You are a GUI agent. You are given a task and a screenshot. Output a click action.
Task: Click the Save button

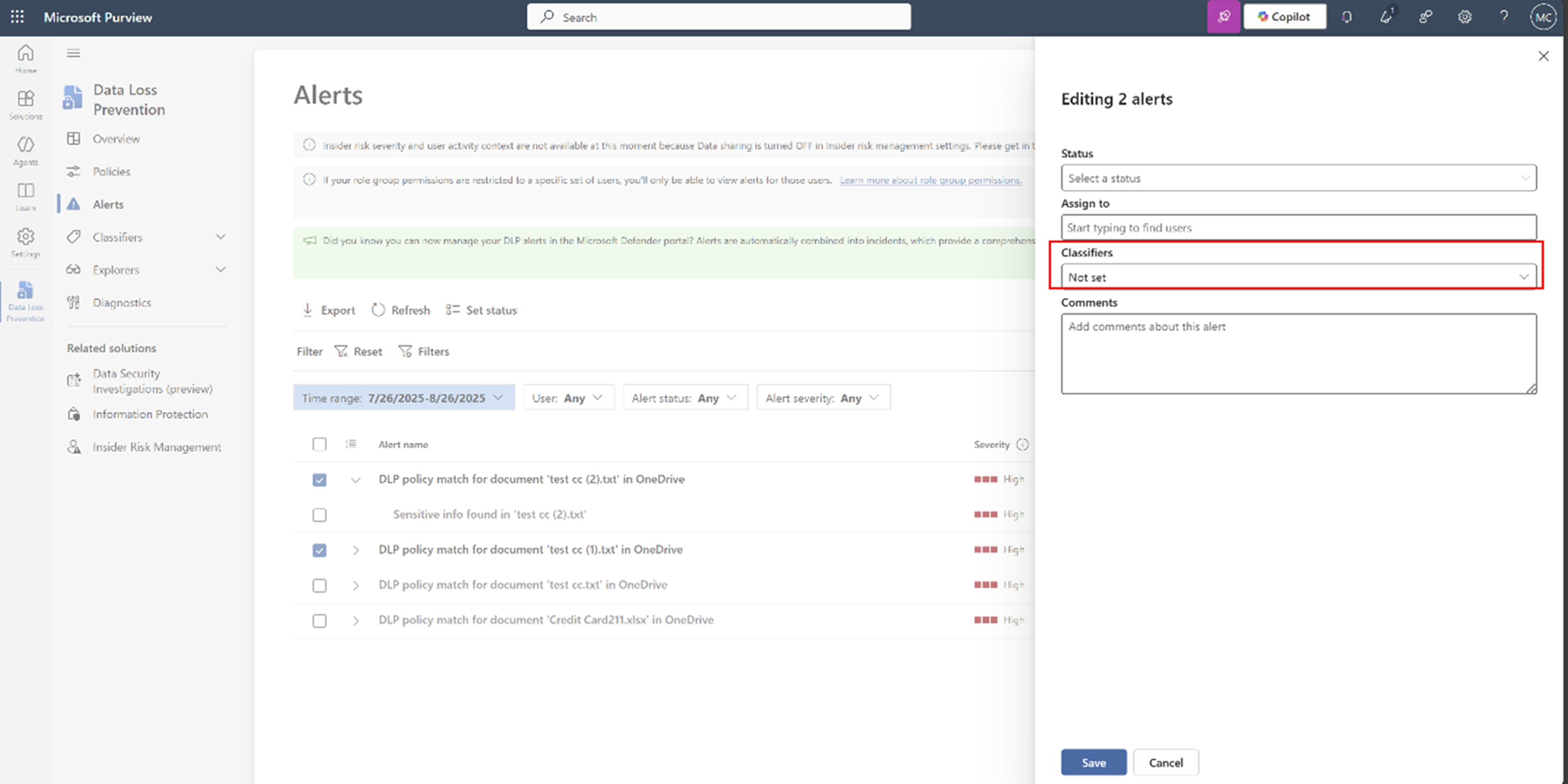point(1093,763)
